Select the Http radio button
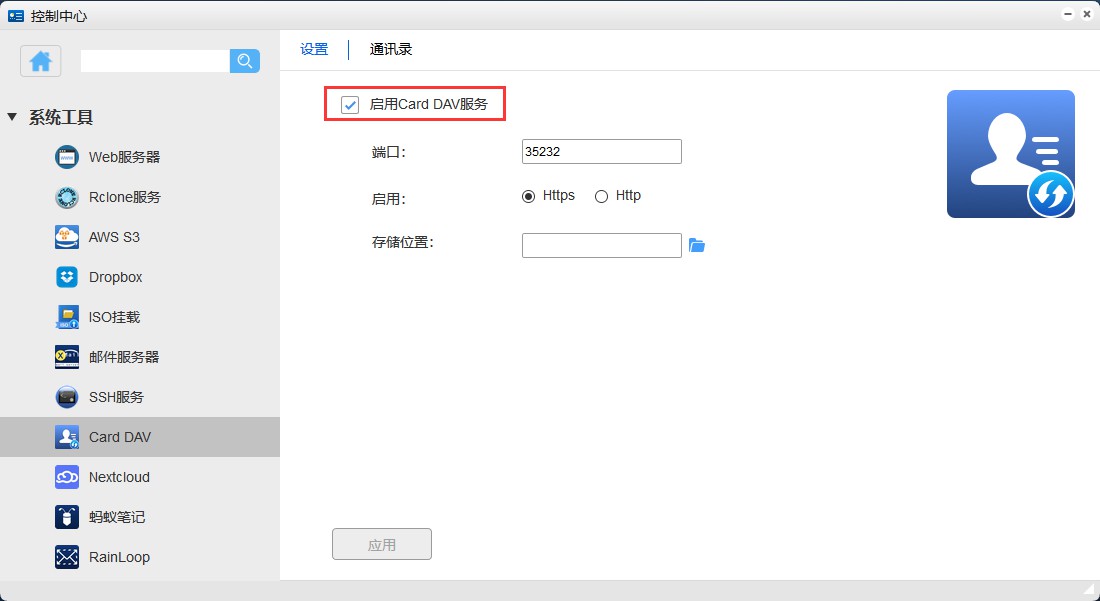1100x601 pixels. [x=600, y=196]
